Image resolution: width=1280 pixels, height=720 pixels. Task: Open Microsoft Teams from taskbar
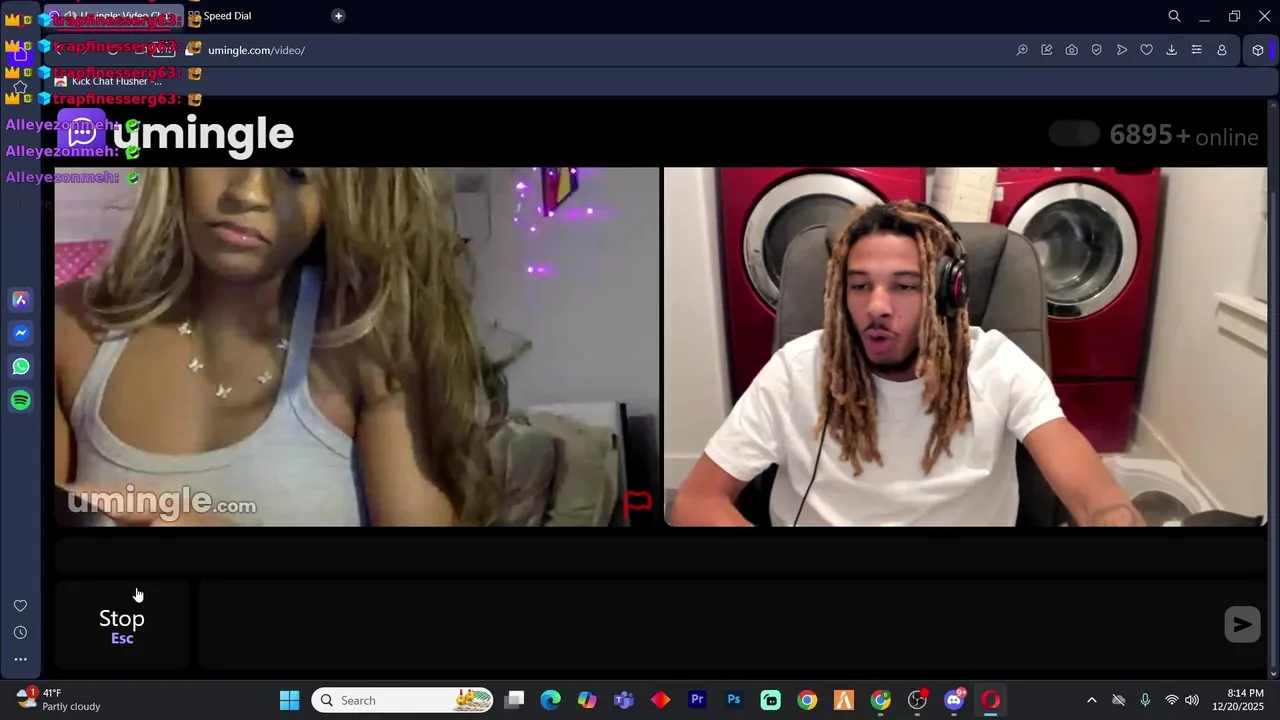click(624, 700)
